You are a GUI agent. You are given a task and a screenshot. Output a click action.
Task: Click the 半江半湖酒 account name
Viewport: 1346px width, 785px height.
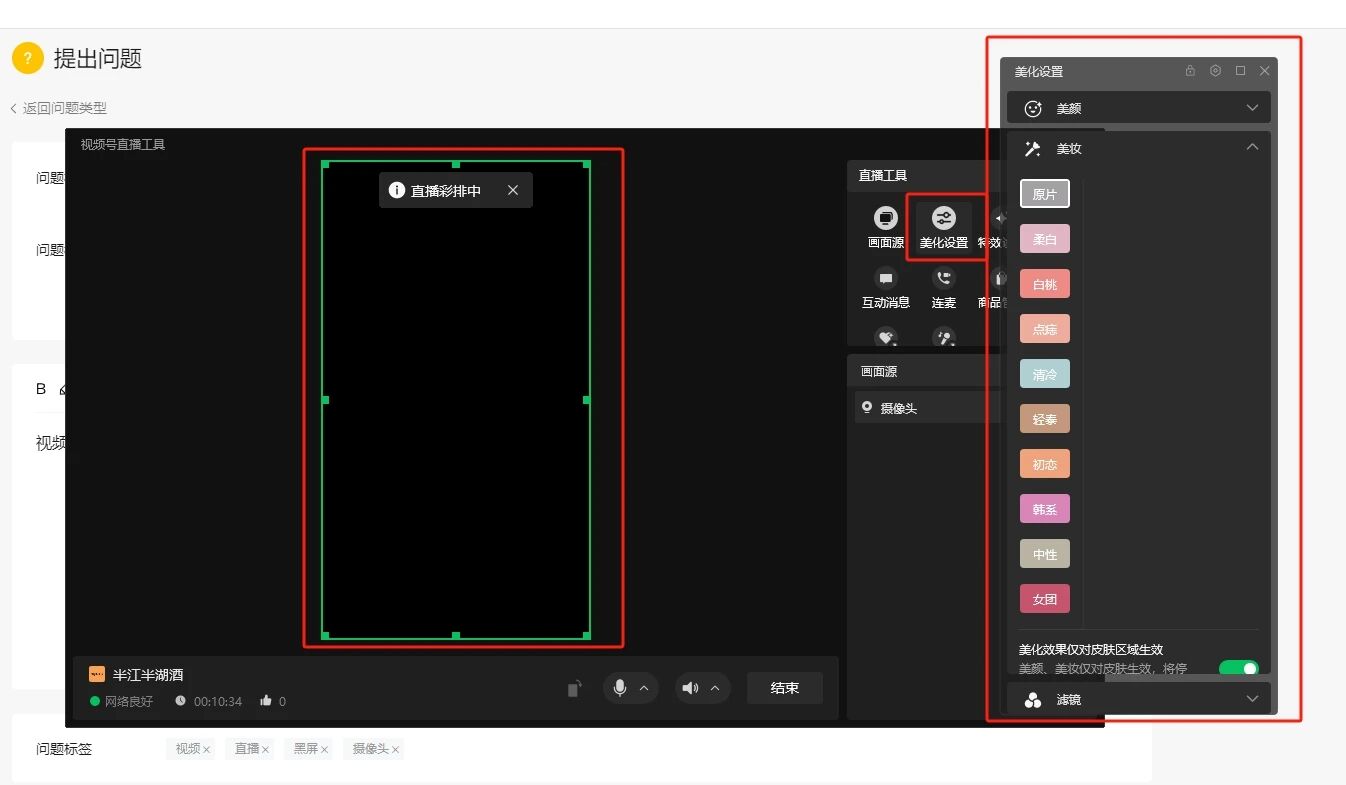(148, 675)
